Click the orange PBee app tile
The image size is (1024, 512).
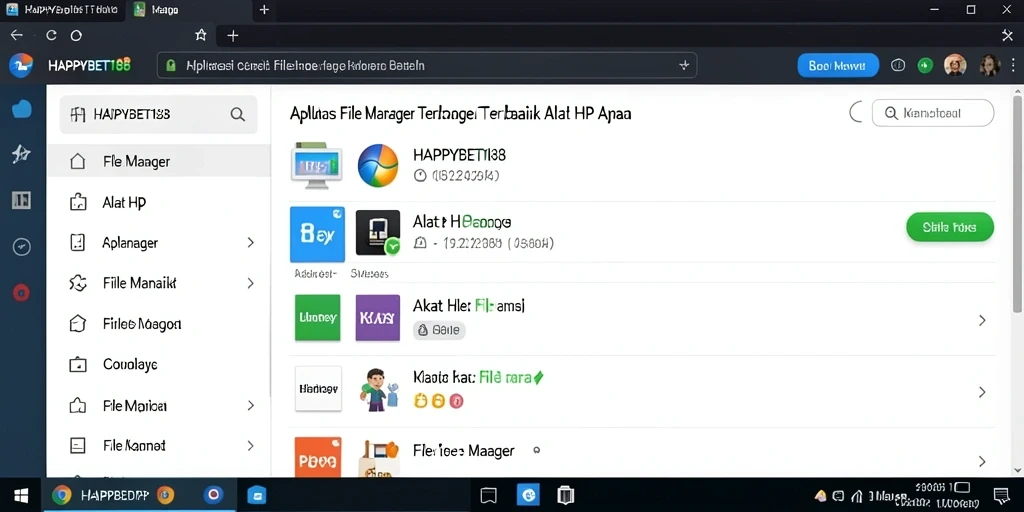[318, 456]
